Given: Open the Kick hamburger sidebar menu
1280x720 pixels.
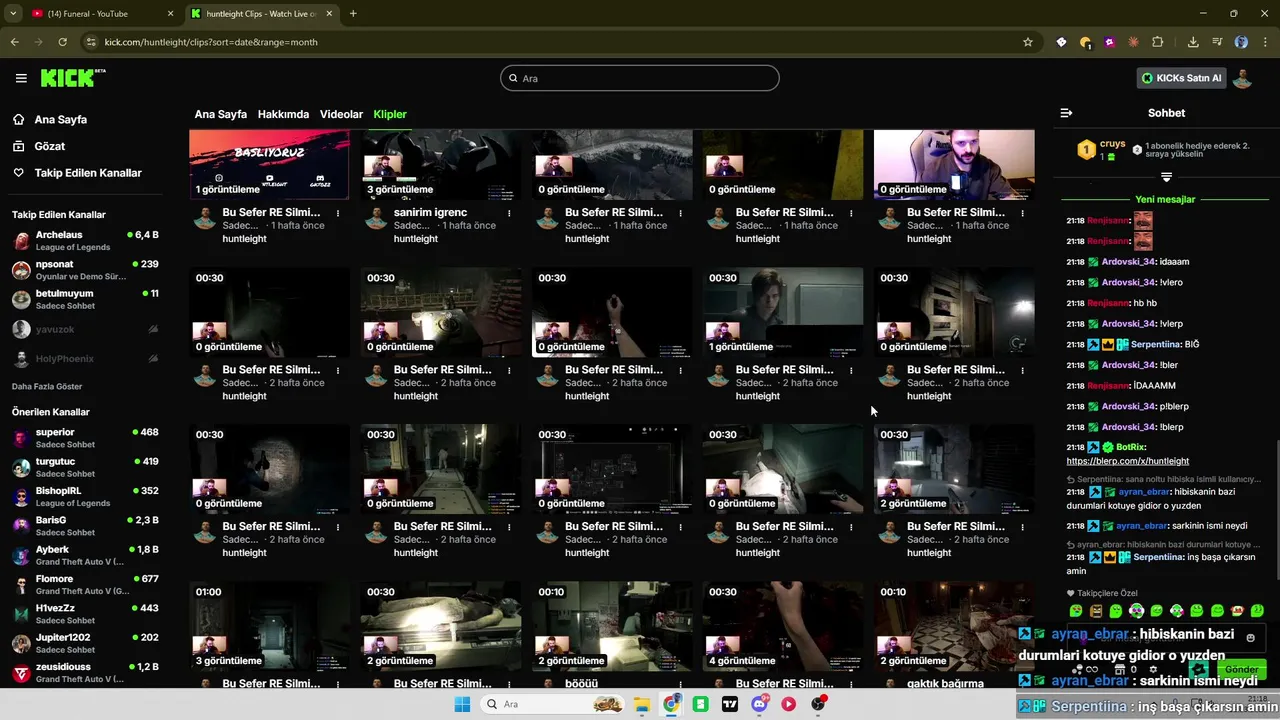Looking at the screenshot, I should point(21,78).
